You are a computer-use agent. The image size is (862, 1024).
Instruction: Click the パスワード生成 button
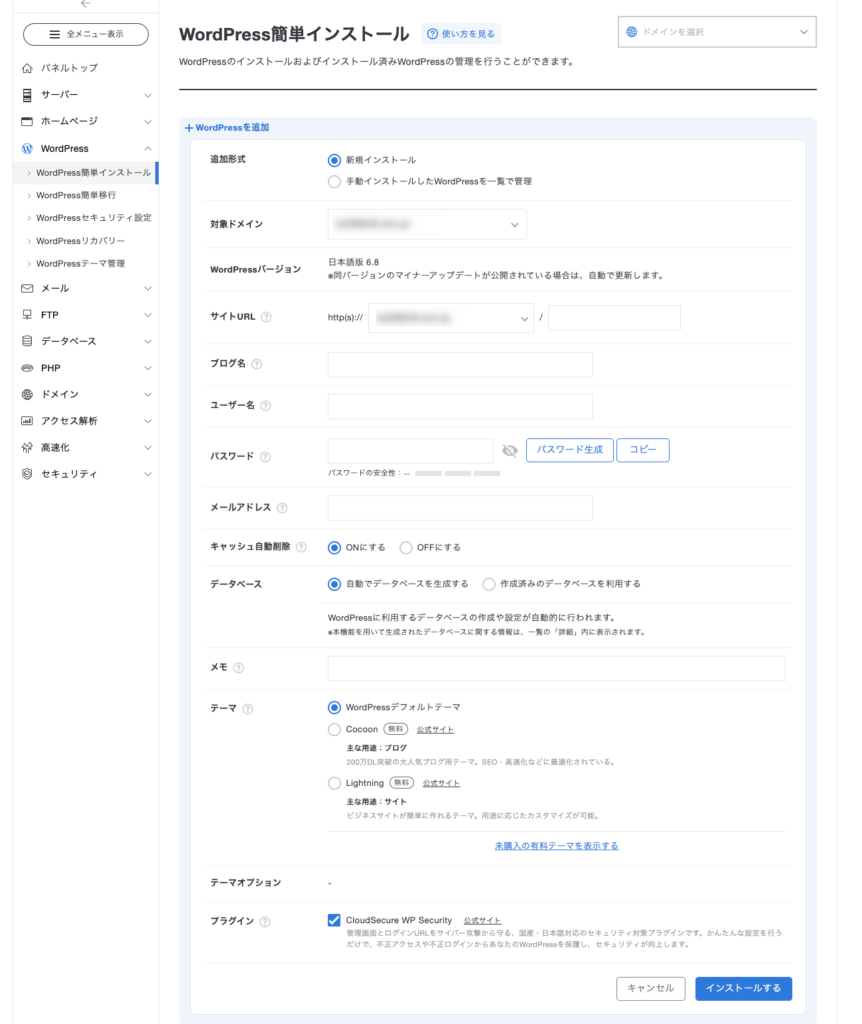click(569, 450)
